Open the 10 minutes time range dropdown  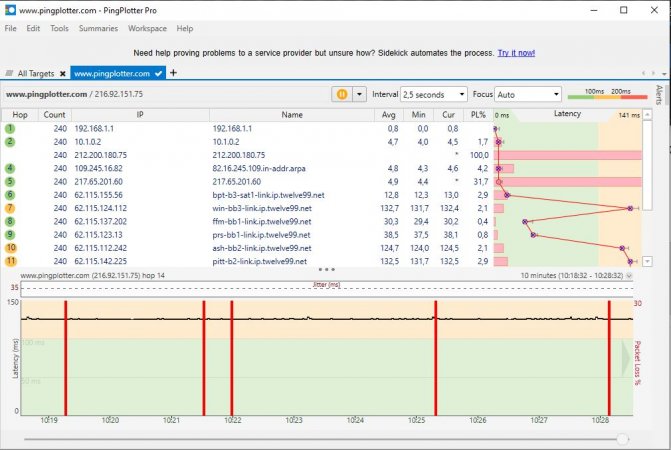coord(629,276)
